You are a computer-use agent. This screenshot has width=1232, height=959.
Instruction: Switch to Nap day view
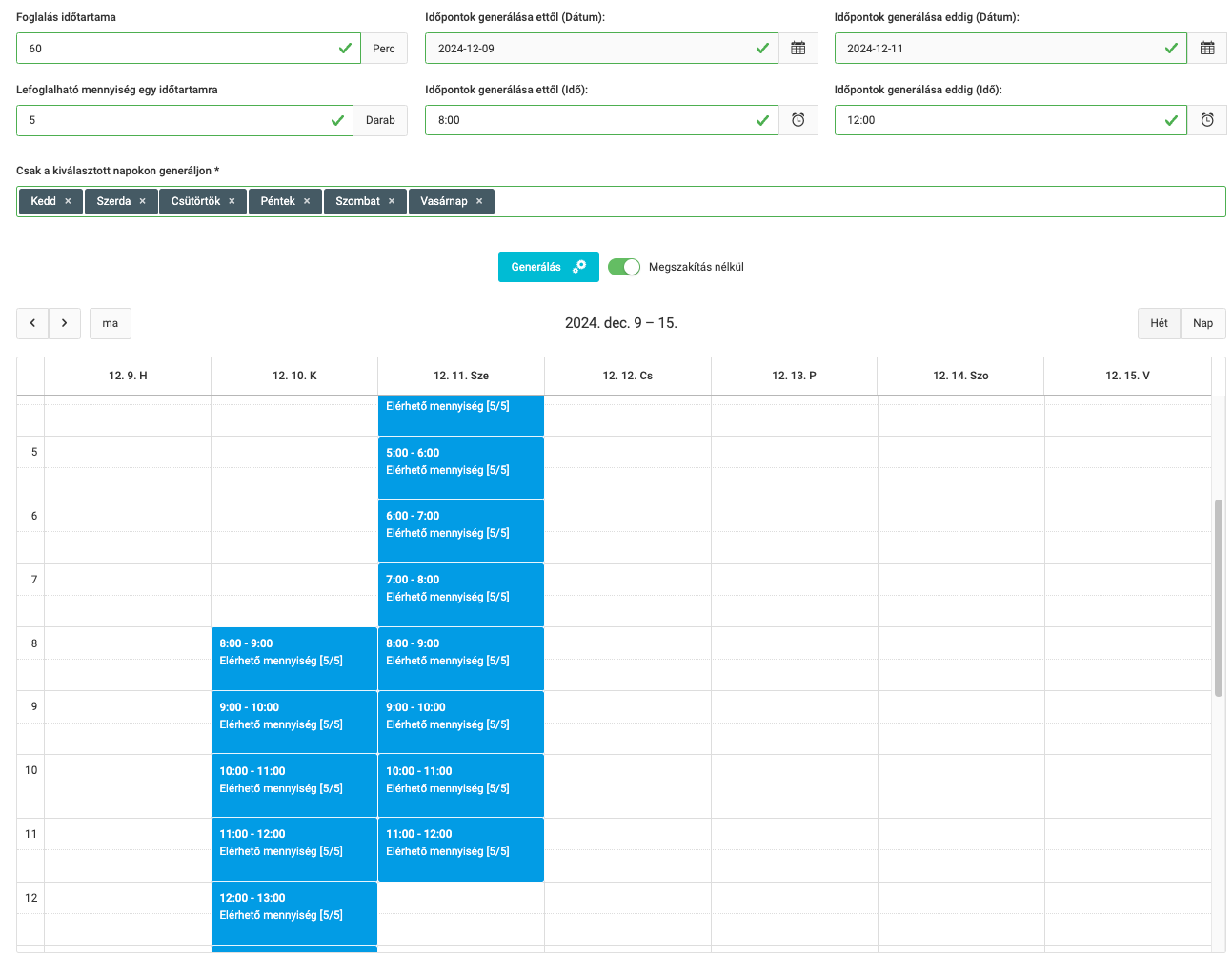[x=1202, y=323]
